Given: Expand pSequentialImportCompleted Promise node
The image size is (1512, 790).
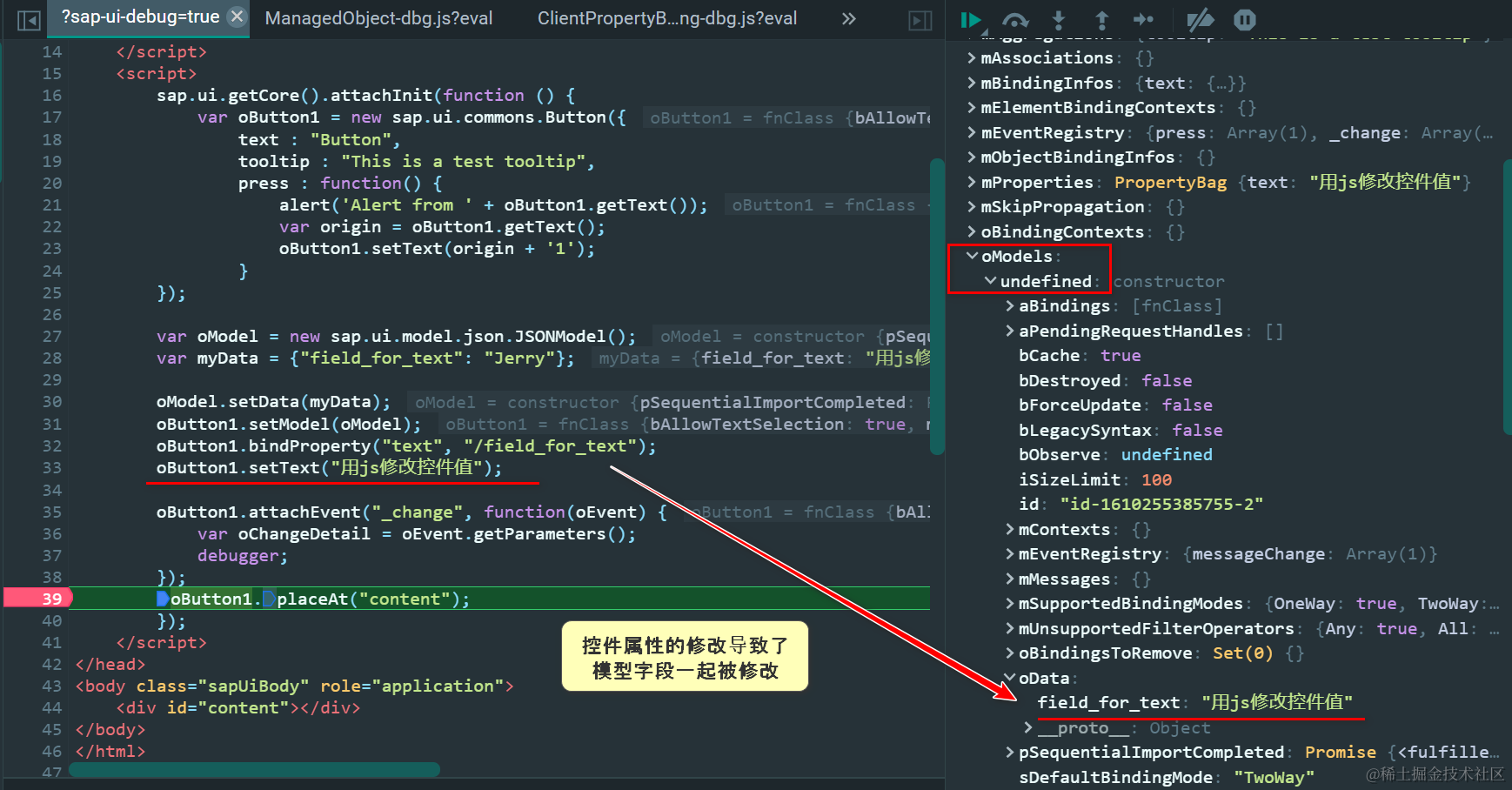Looking at the screenshot, I should (x=1009, y=753).
